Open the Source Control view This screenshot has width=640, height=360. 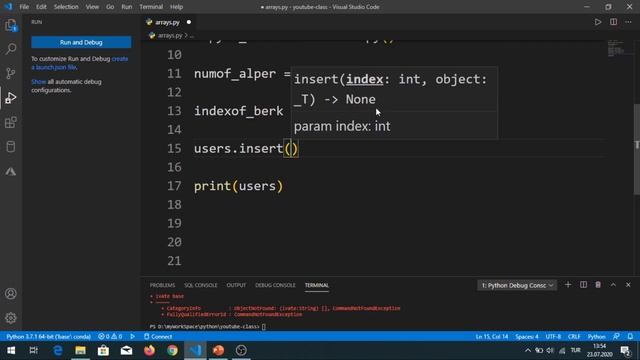click(11, 73)
